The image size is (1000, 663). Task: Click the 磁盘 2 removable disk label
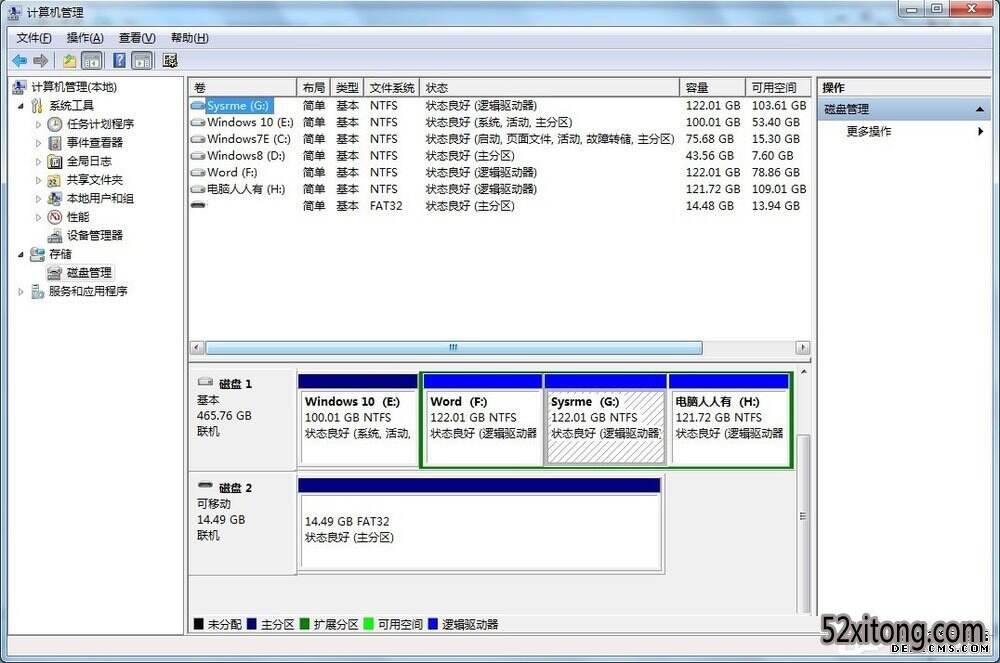click(x=243, y=523)
